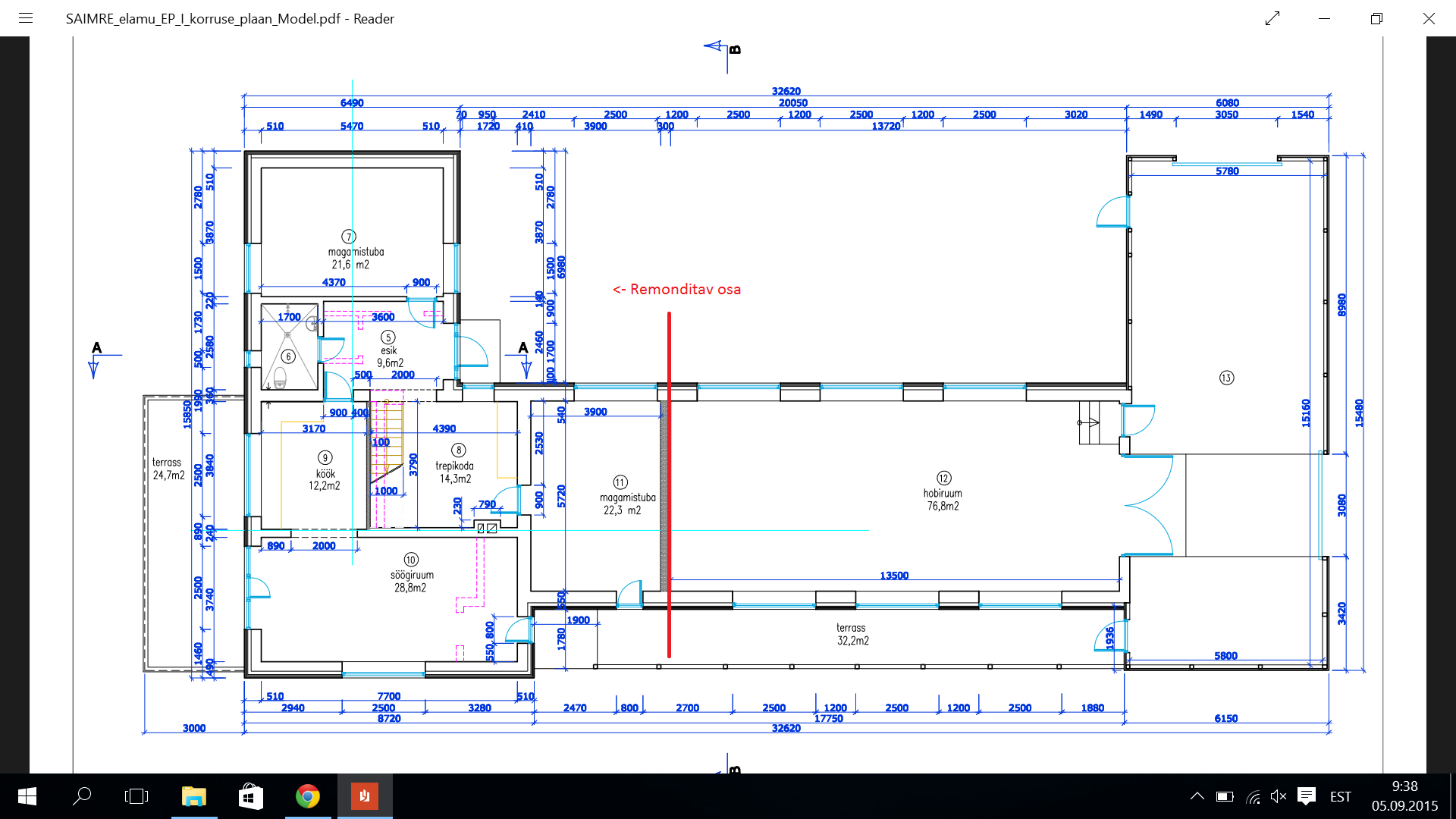The image size is (1456, 819).
Task: Restore down the Reader window
Action: [x=1376, y=18]
